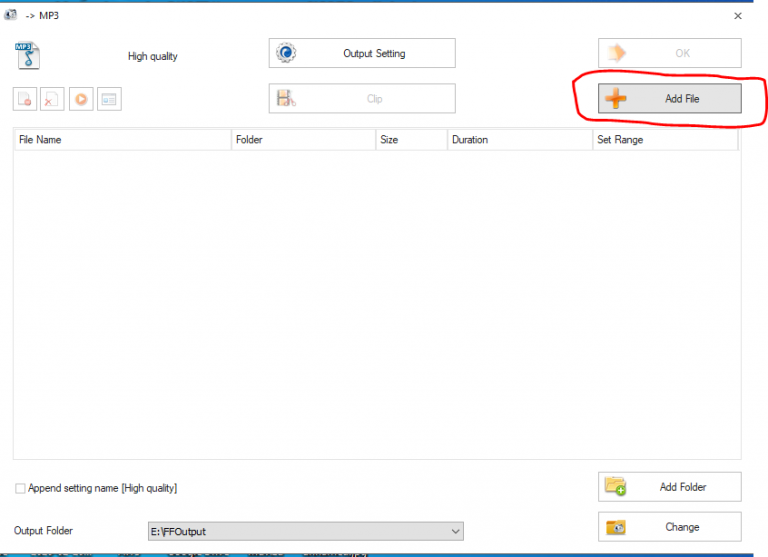Click the High quality preset label
The height and width of the screenshot is (557, 768).
(x=153, y=56)
